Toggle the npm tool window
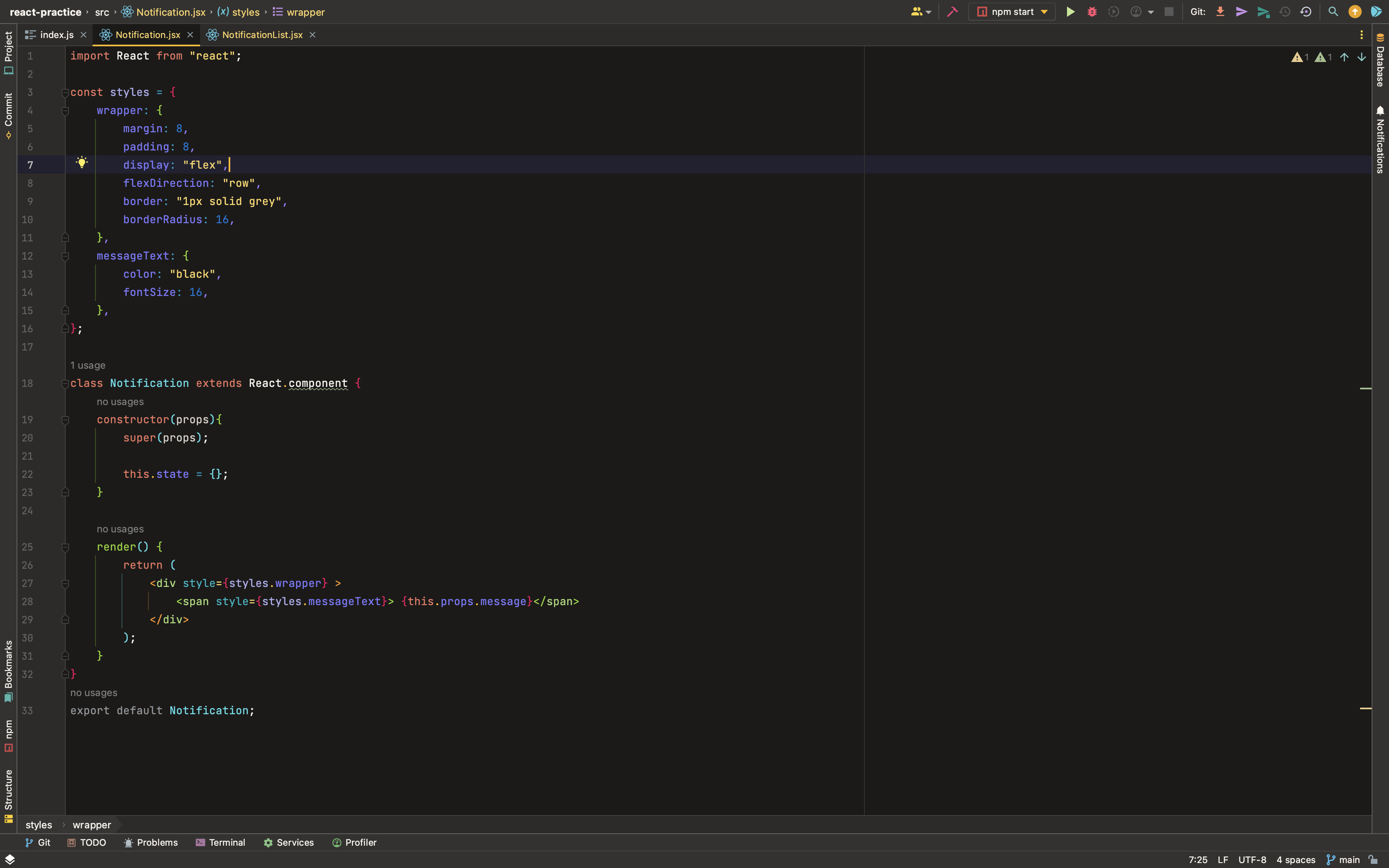The height and width of the screenshot is (868, 1389). (9, 736)
